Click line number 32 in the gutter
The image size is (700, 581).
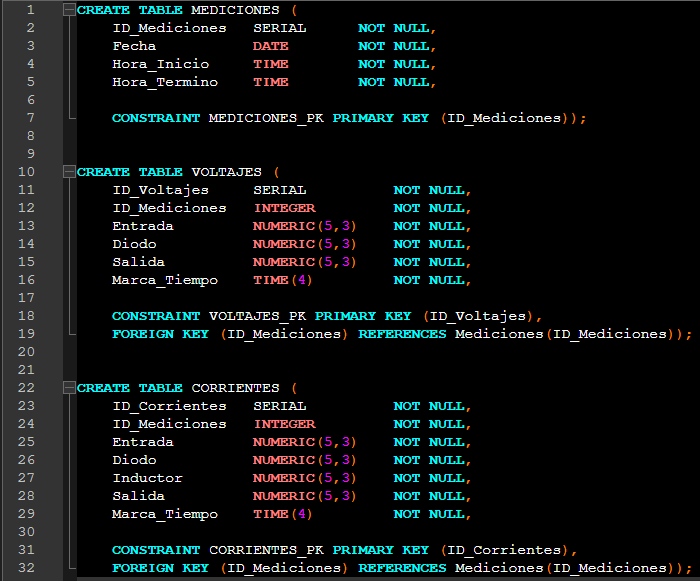coord(27,568)
